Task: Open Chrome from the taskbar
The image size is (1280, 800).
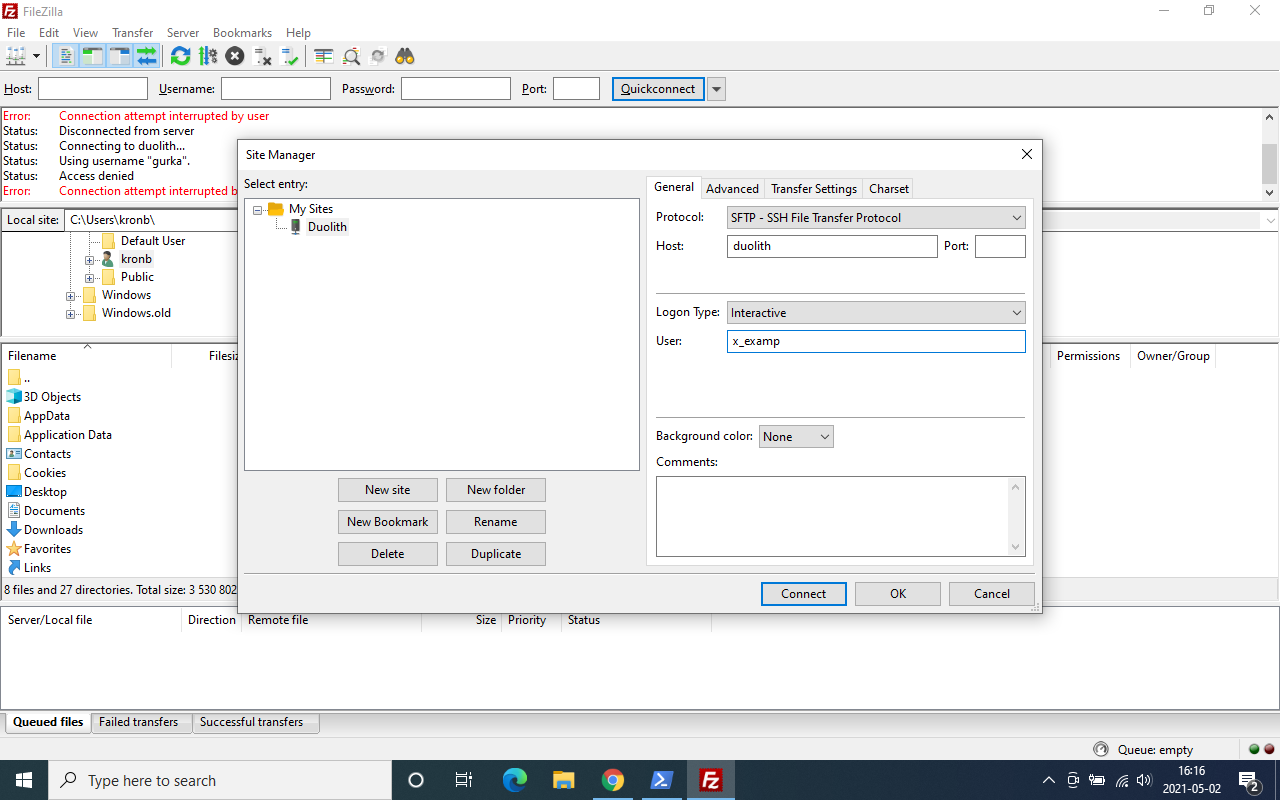Action: [x=612, y=780]
